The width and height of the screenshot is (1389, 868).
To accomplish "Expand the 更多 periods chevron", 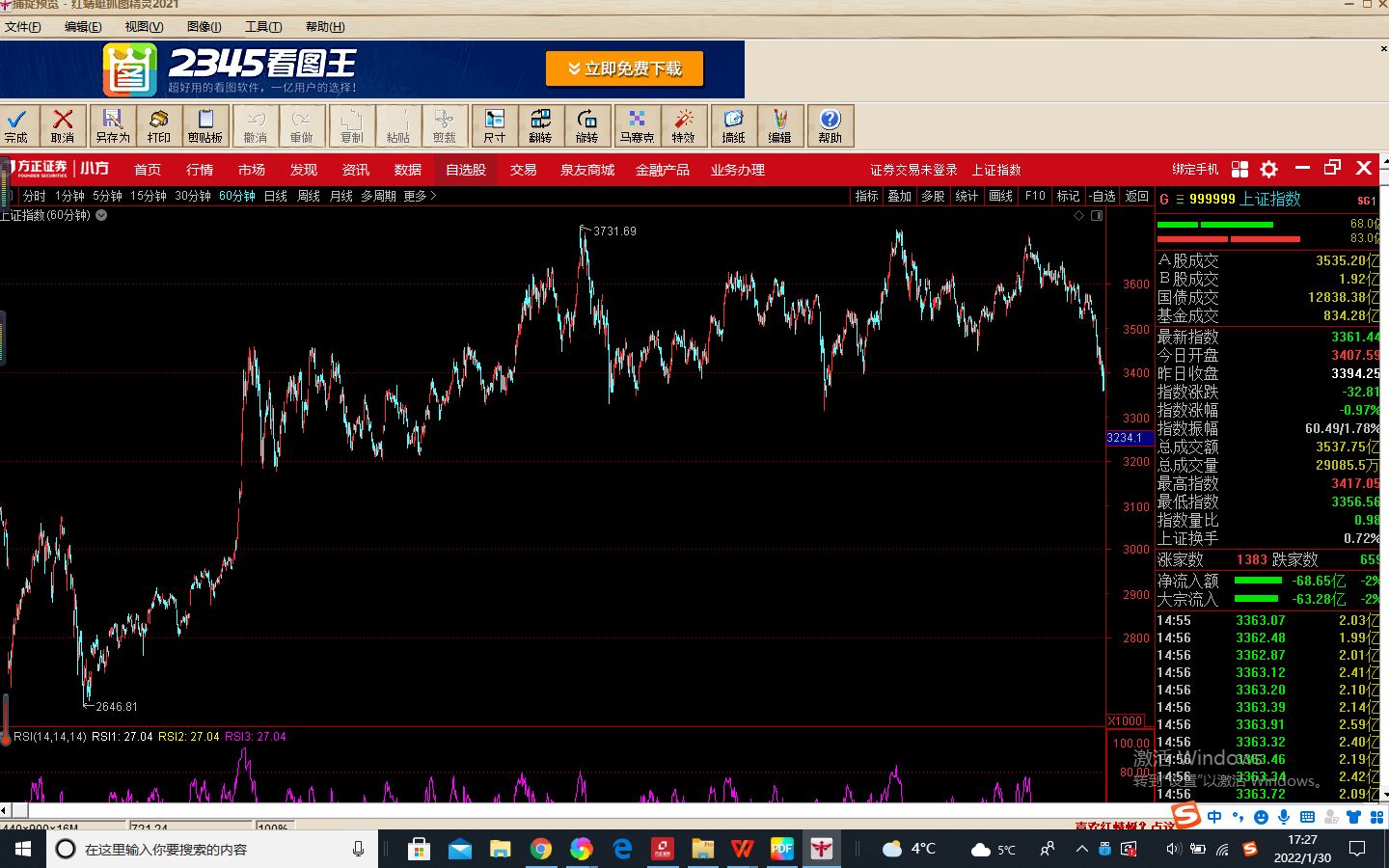I will point(433,196).
